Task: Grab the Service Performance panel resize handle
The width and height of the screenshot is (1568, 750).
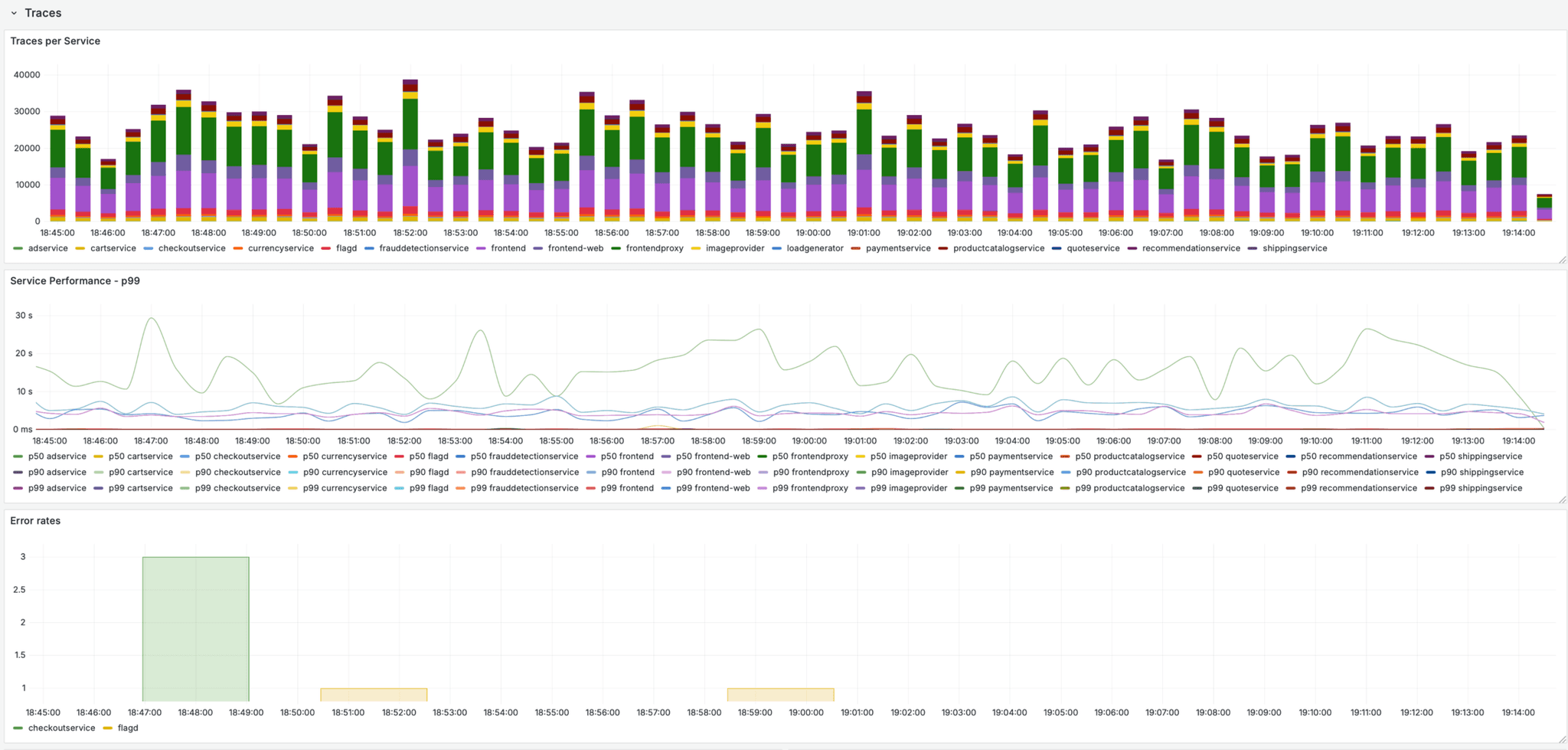Action: [1562, 499]
